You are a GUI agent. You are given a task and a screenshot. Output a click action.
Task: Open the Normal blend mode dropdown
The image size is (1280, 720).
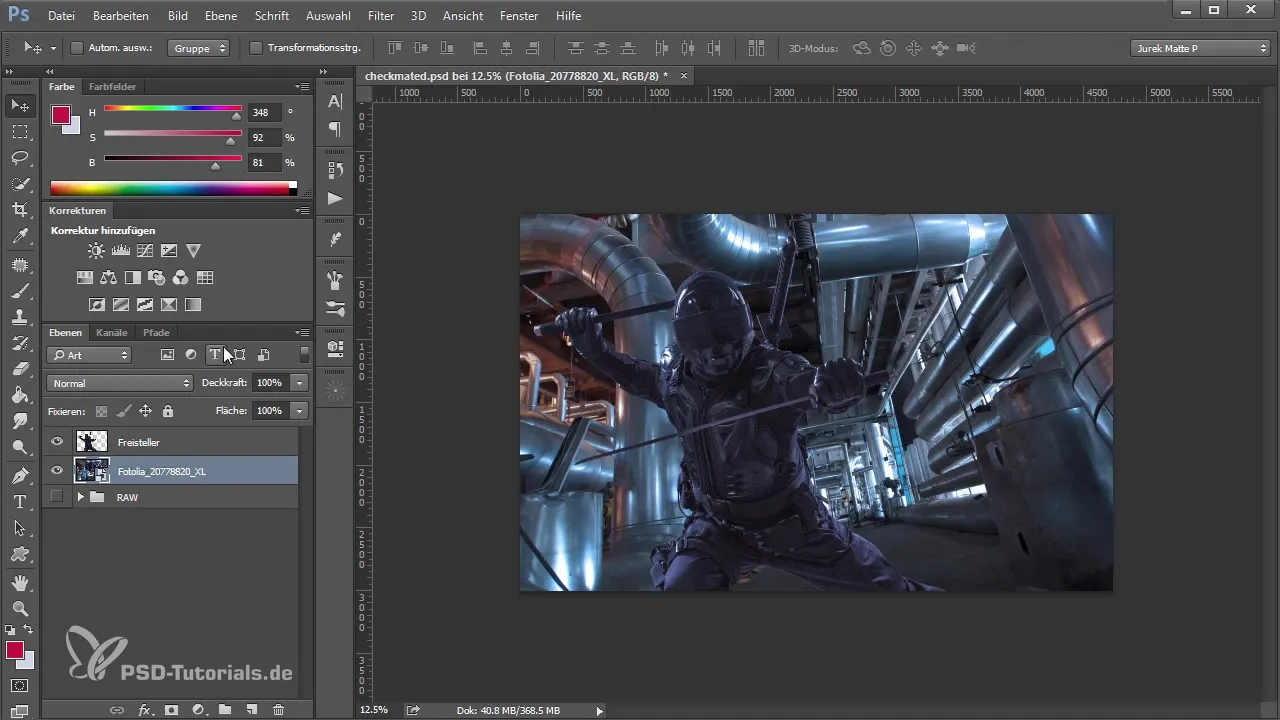[x=119, y=383]
